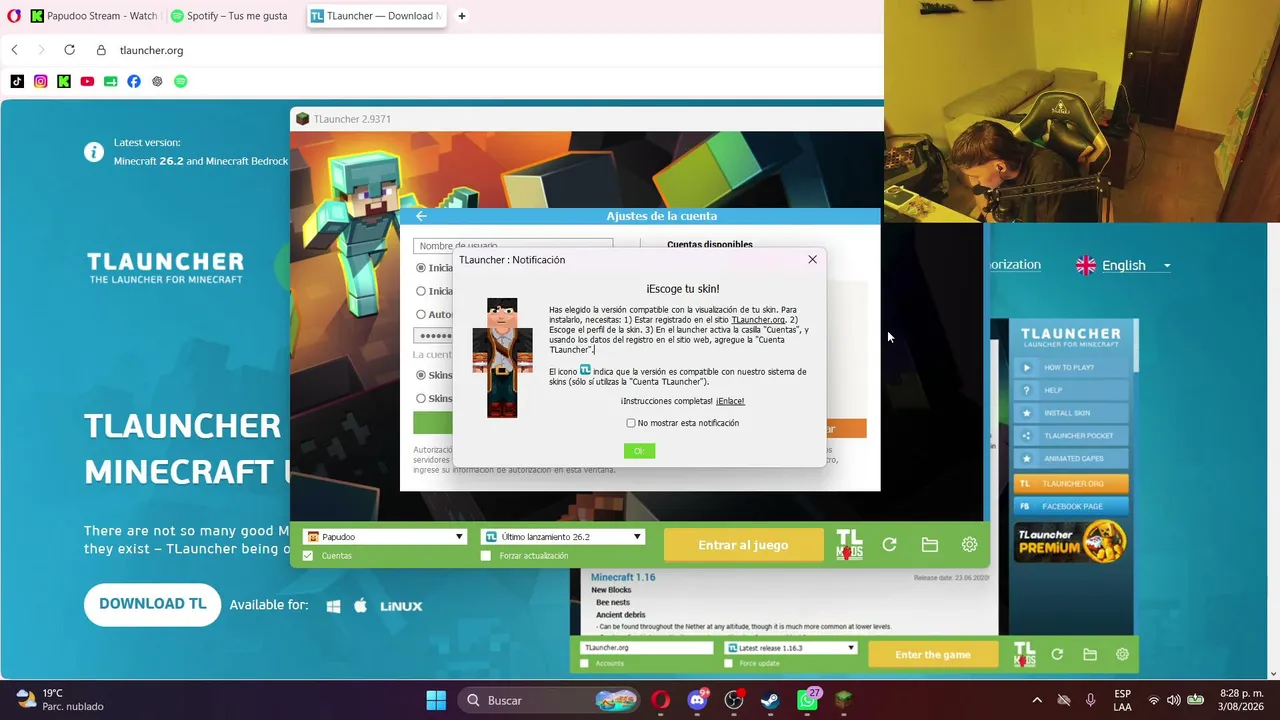Open the English language dropdown
The height and width of the screenshot is (720, 1280).
pyautogui.click(x=1124, y=265)
